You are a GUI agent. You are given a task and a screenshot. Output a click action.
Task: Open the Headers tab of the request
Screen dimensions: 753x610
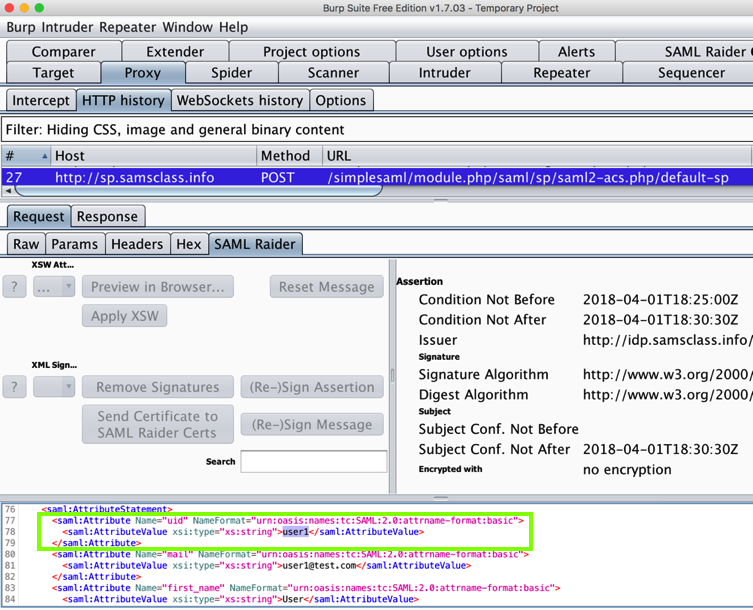coord(136,244)
